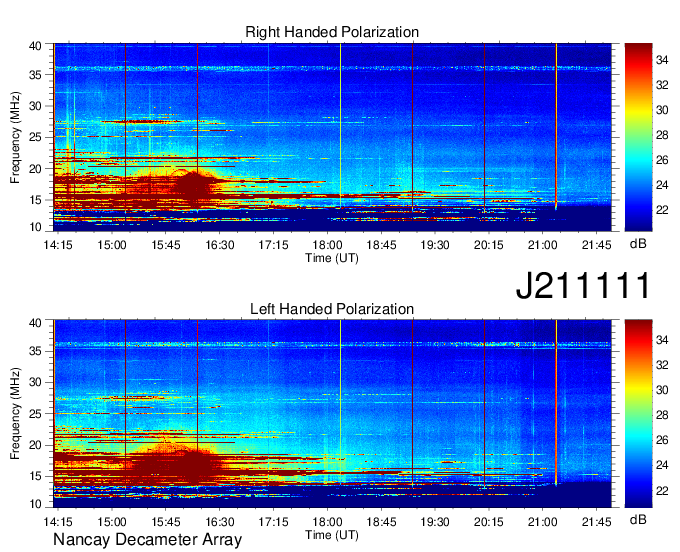Click the 22 value on Right Handed colorbar scale
The image size is (680, 552).
tap(662, 210)
